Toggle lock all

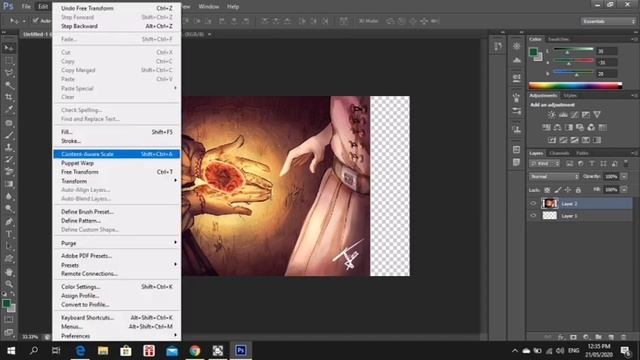click(578, 190)
